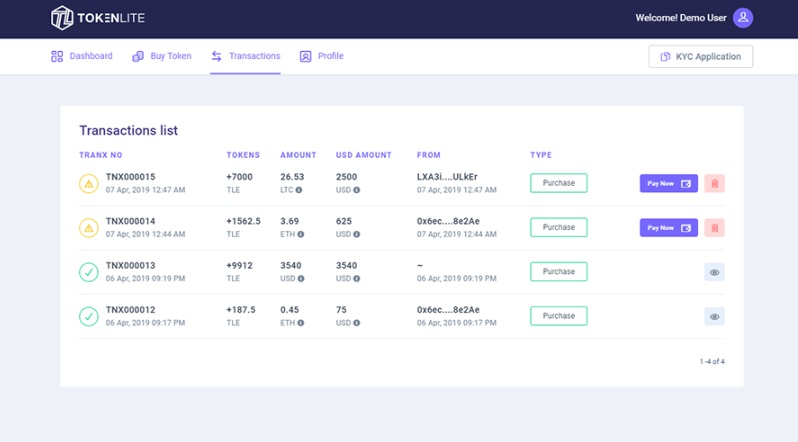Click the approved checkmark icon for TNX000013
798x442 pixels.
[x=89, y=272]
